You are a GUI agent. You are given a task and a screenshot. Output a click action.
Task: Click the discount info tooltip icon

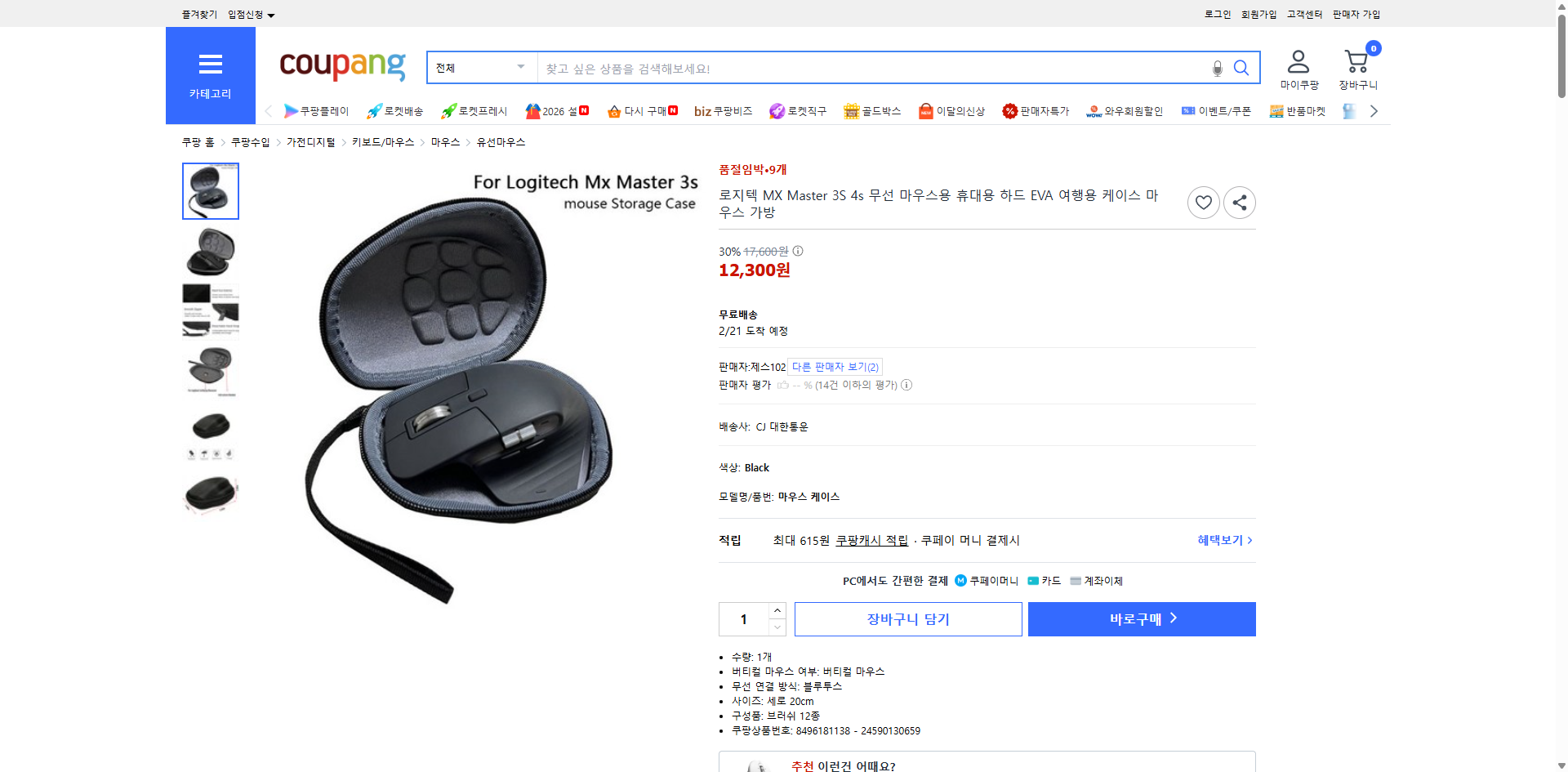point(797,251)
